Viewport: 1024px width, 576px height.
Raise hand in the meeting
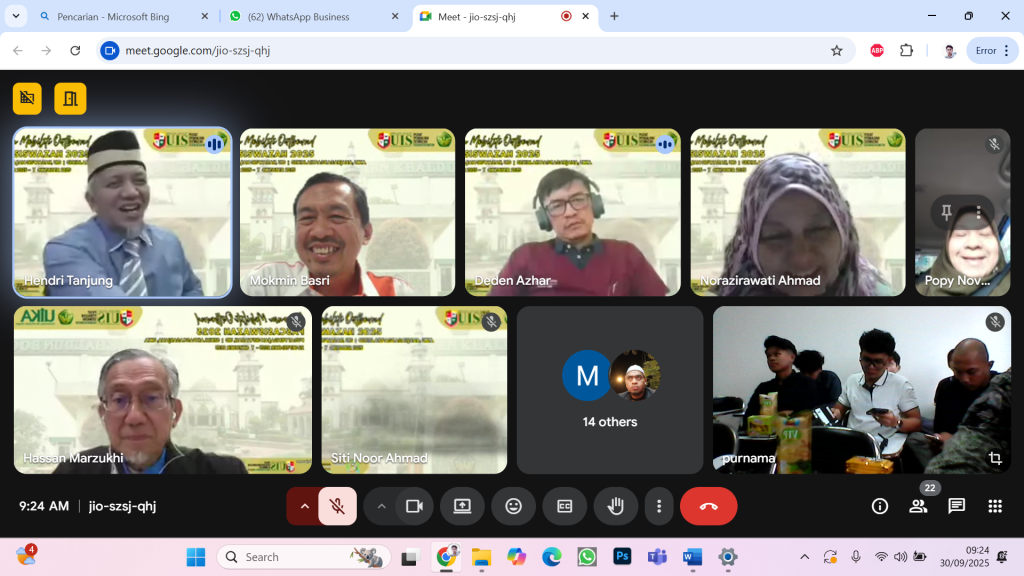click(x=616, y=506)
